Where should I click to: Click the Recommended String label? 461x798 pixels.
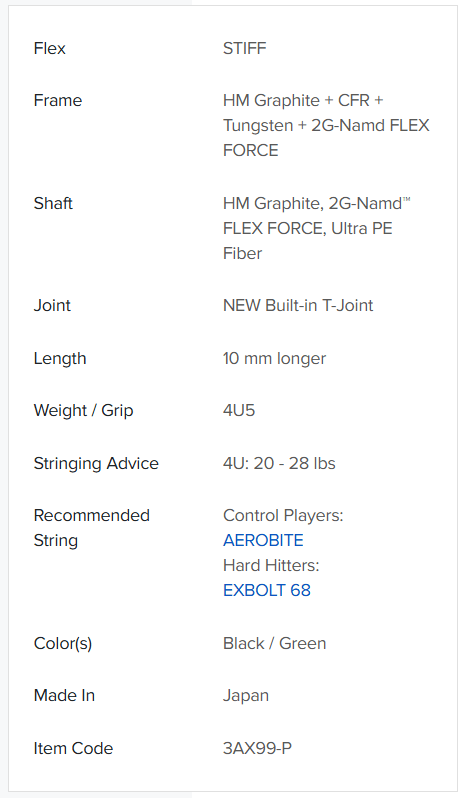pyautogui.click(x=92, y=528)
